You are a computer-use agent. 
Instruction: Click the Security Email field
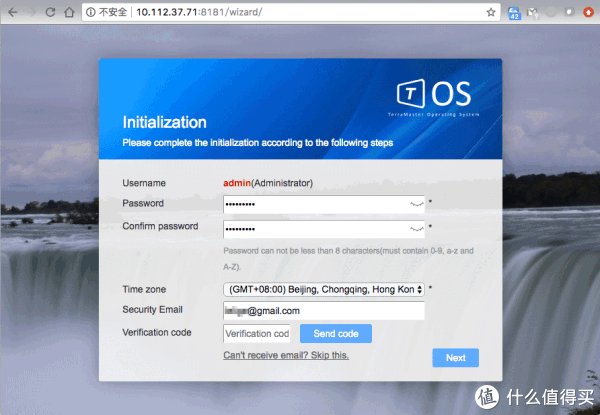pyautogui.click(x=324, y=310)
